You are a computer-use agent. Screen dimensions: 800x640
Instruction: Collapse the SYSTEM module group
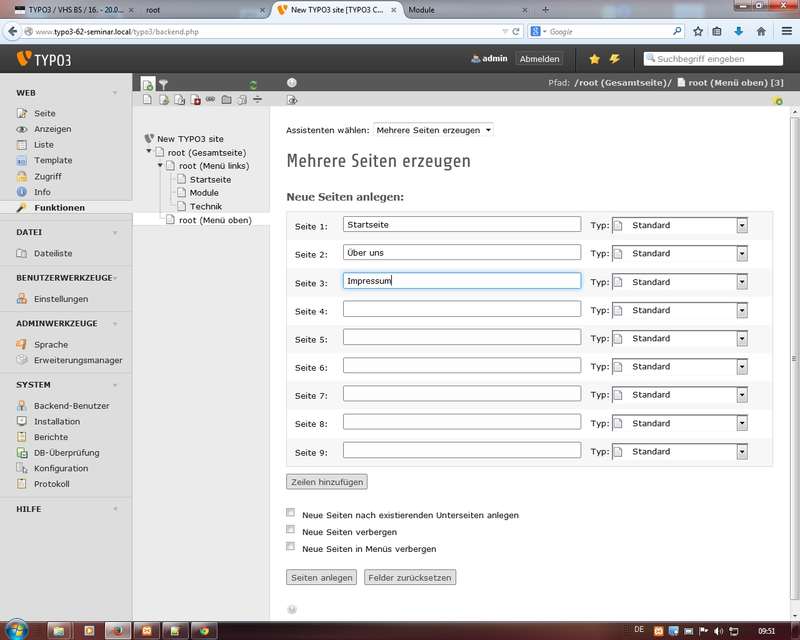pyautogui.click(x=115, y=385)
